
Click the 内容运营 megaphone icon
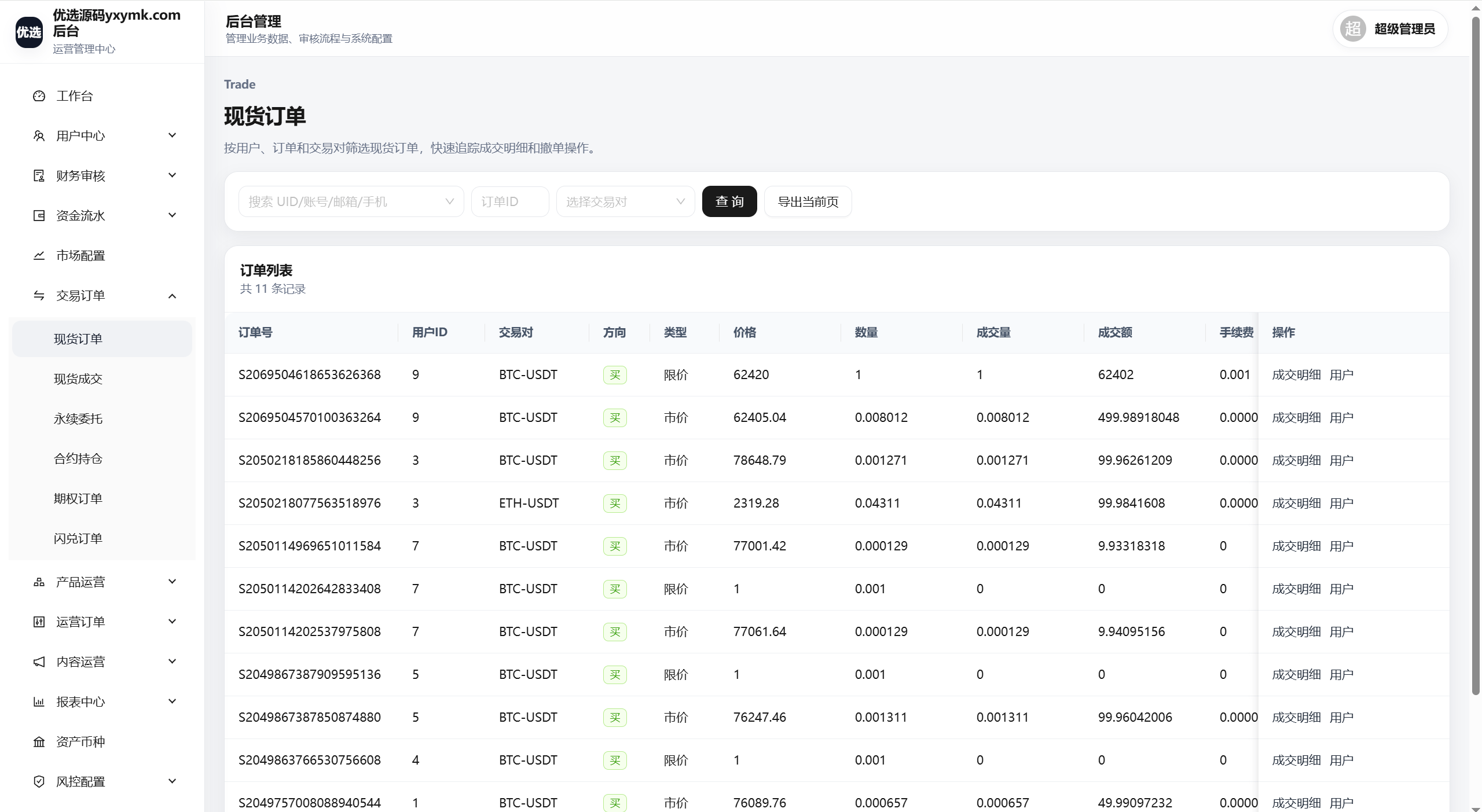tap(39, 662)
